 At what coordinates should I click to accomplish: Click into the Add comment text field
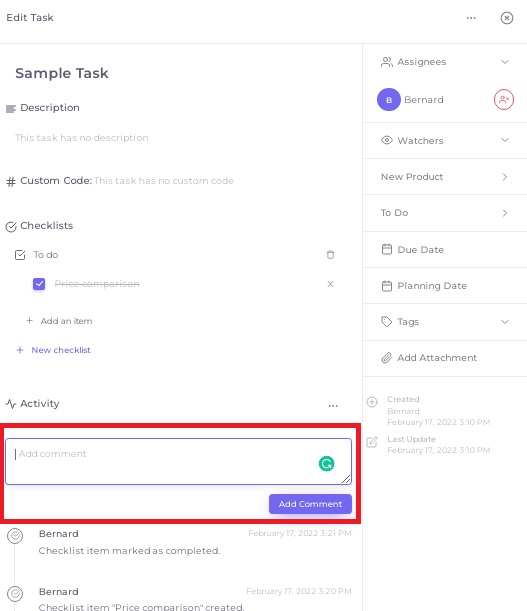179,462
